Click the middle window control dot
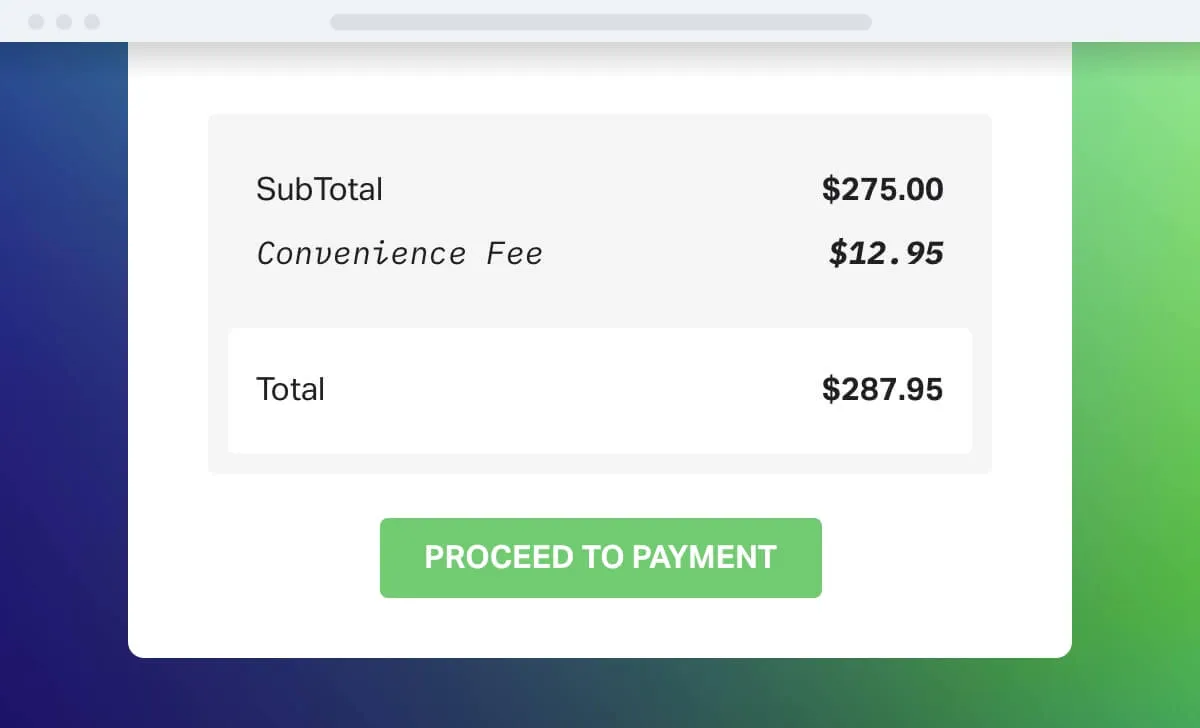1200x728 pixels. (x=66, y=21)
